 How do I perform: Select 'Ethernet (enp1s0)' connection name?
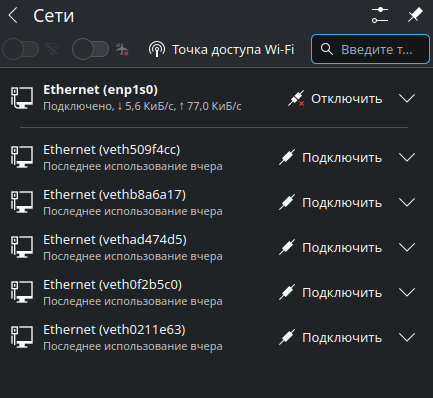point(100,90)
